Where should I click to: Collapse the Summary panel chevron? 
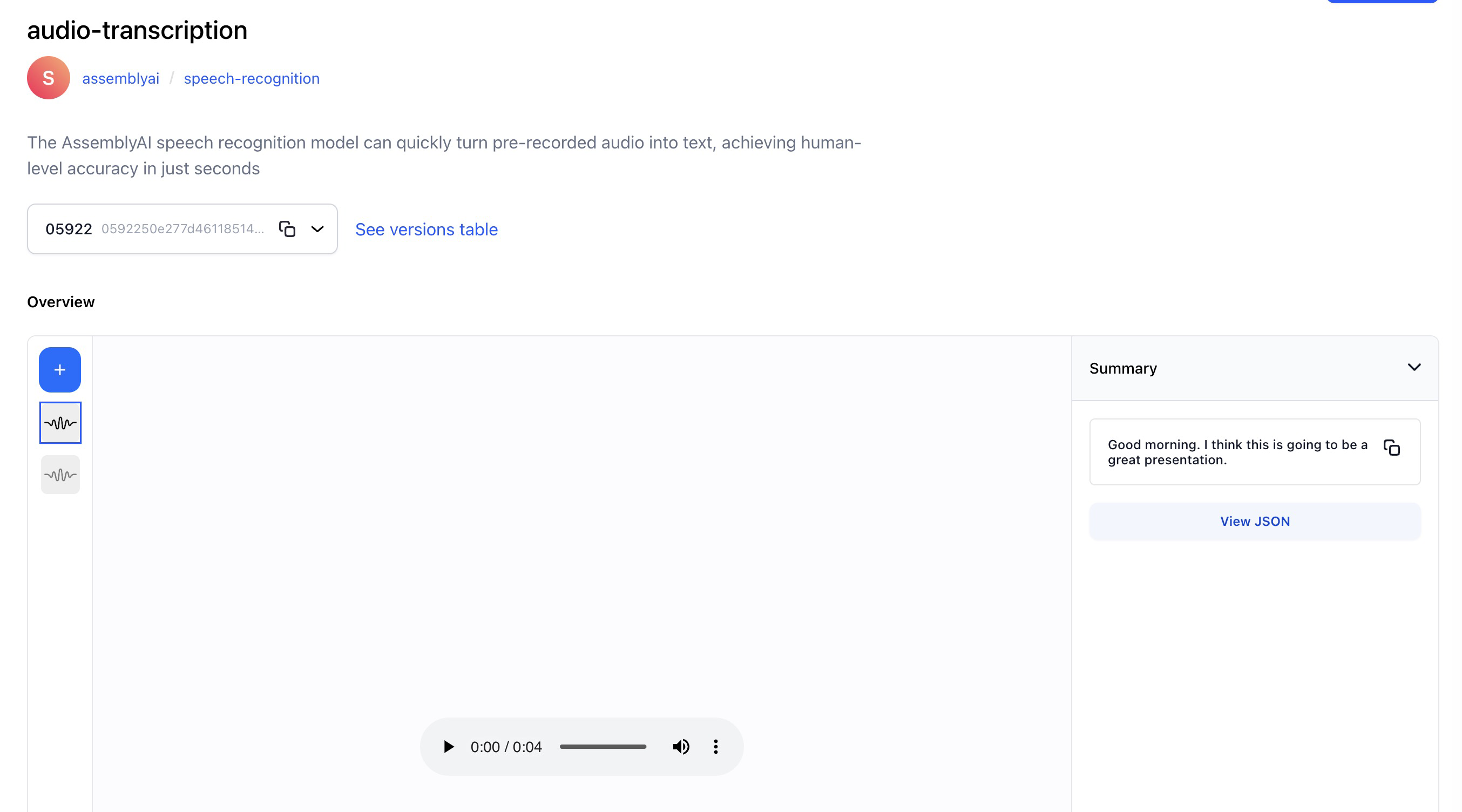(x=1414, y=367)
